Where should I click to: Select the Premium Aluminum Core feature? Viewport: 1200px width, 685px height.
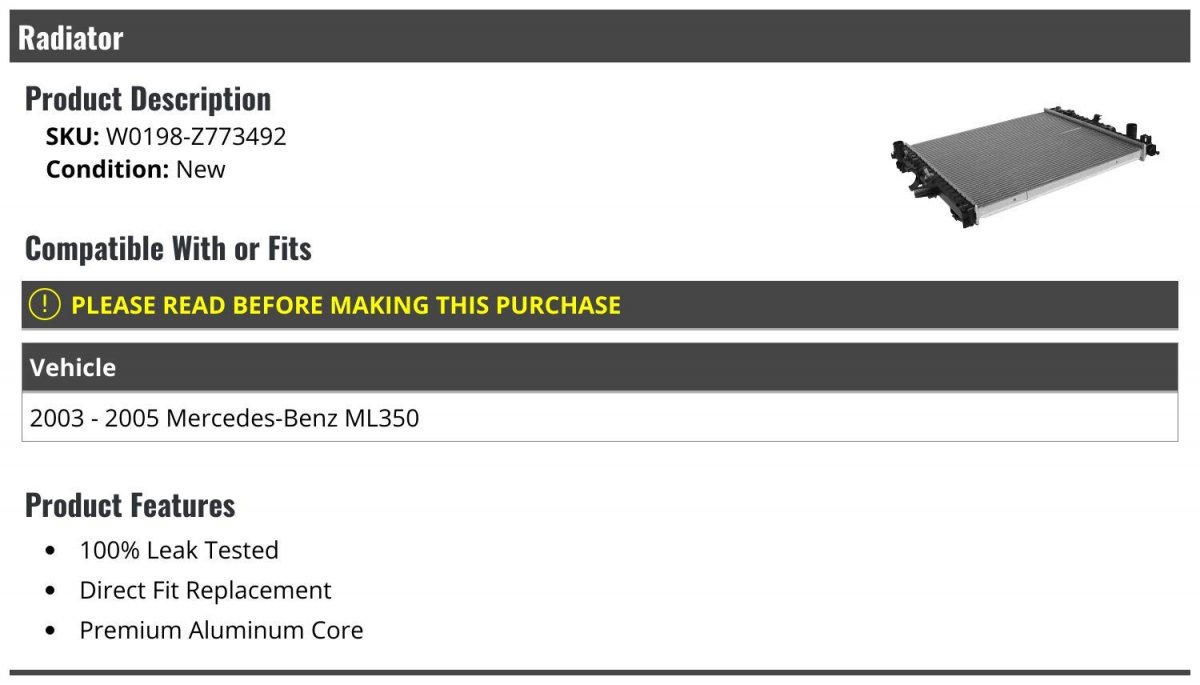pyautogui.click(x=221, y=630)
